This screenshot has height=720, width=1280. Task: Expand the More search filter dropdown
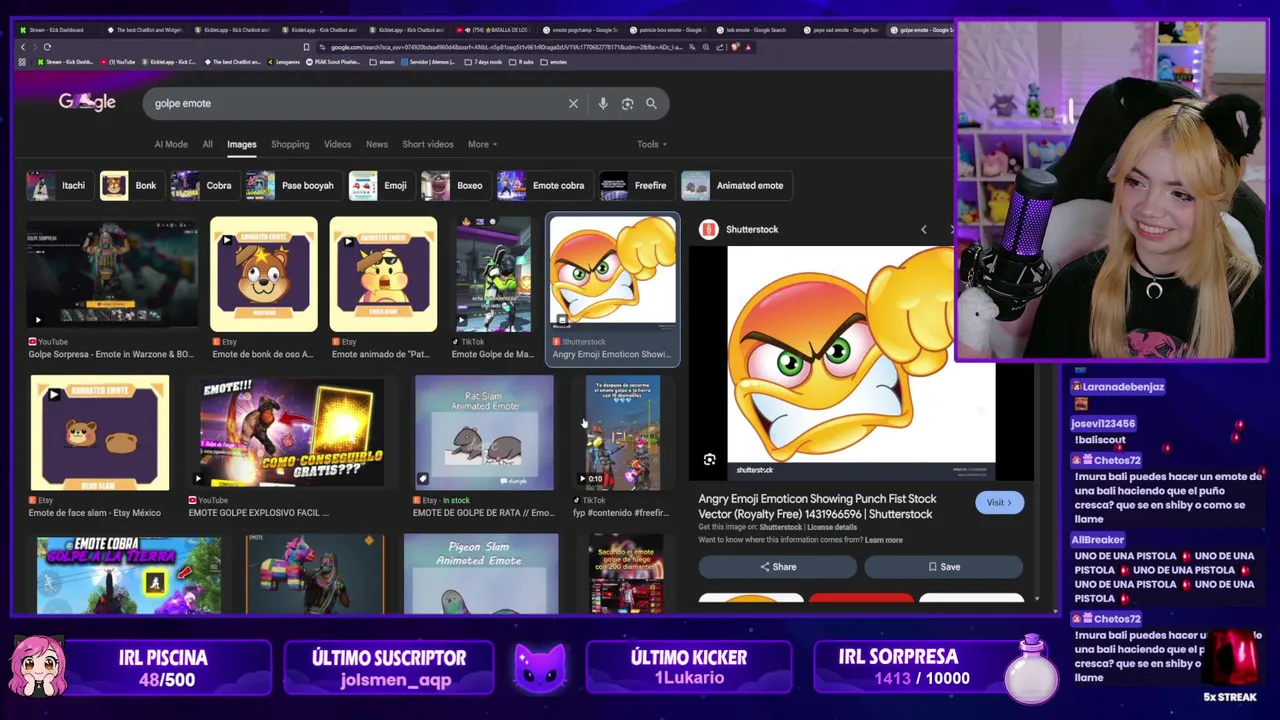(x=483, y=144)
